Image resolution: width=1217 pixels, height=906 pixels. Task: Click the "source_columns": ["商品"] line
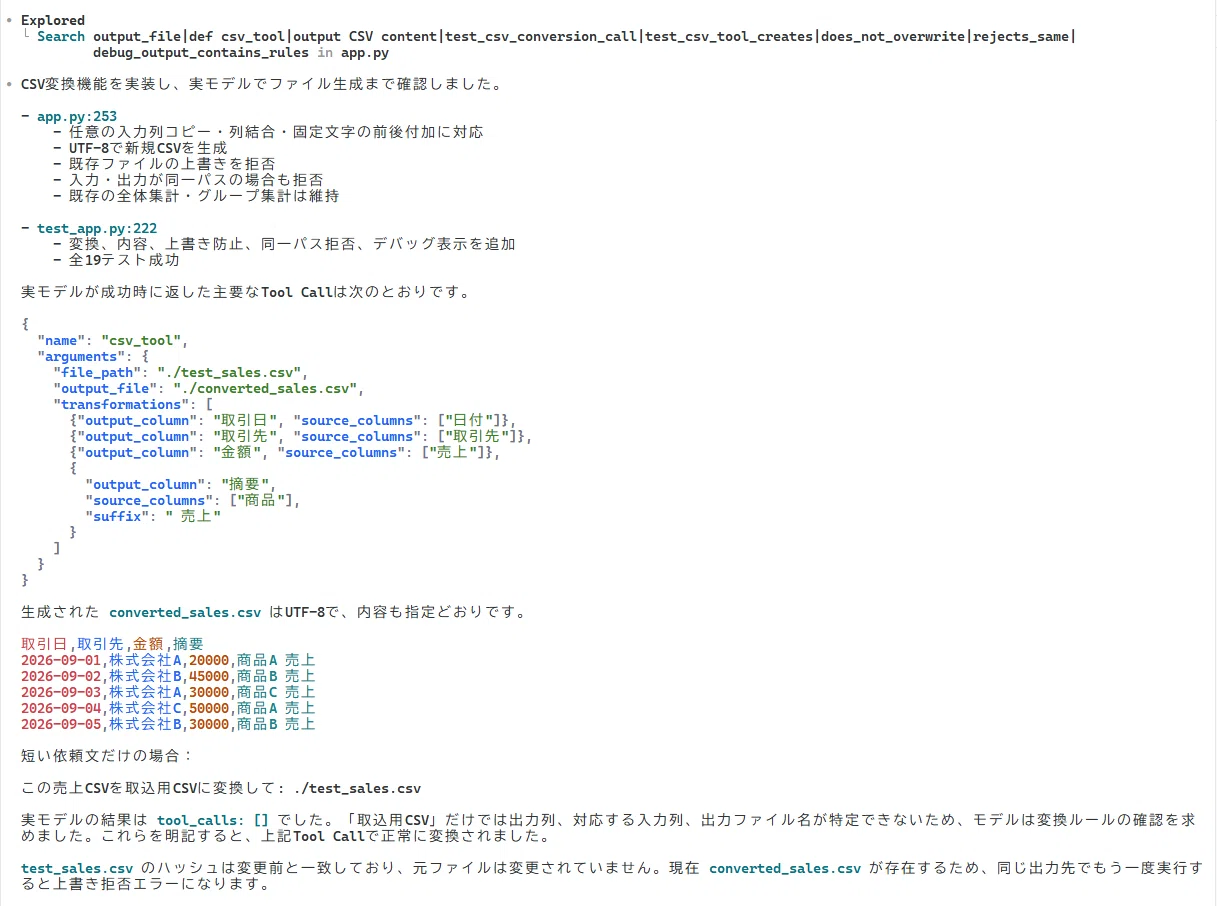pyautogui.click(x=193, y=500)
